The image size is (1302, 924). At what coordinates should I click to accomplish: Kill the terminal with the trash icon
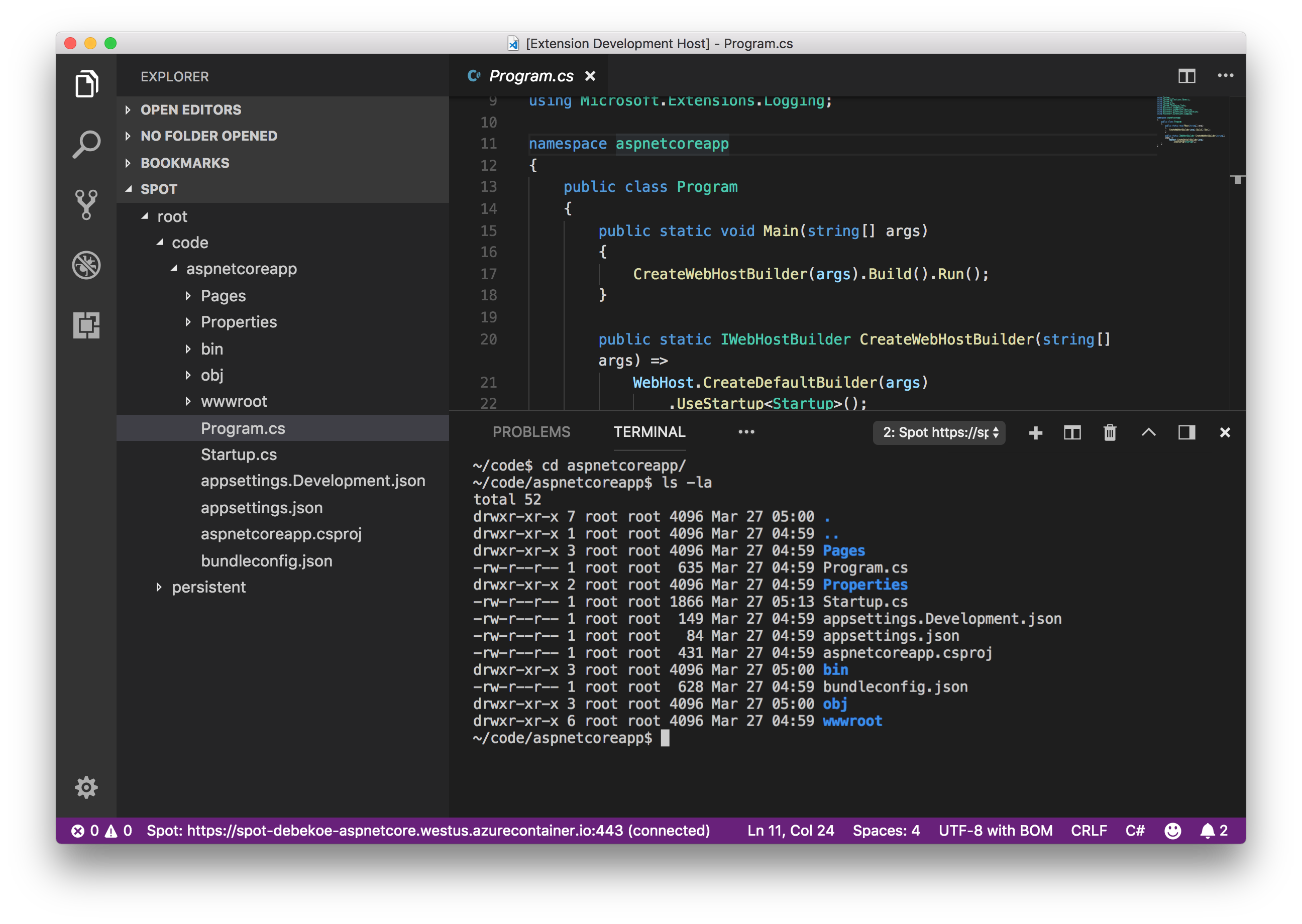click(x=1110, y=432)
